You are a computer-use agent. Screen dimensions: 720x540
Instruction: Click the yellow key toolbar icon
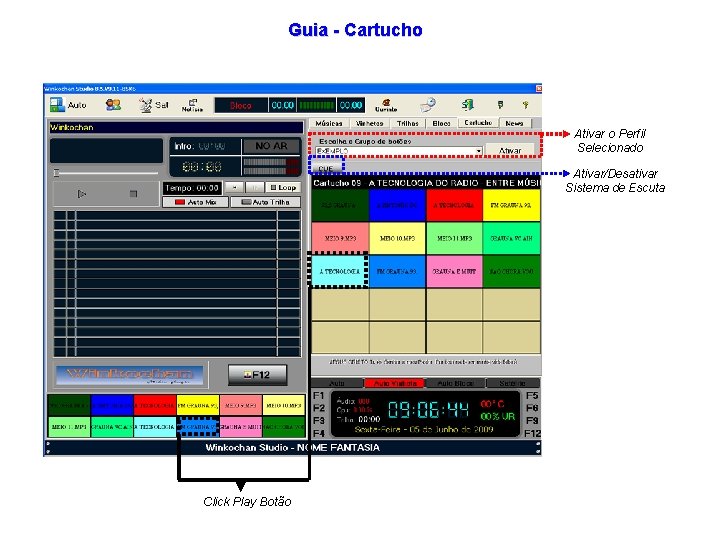(525, 105)
